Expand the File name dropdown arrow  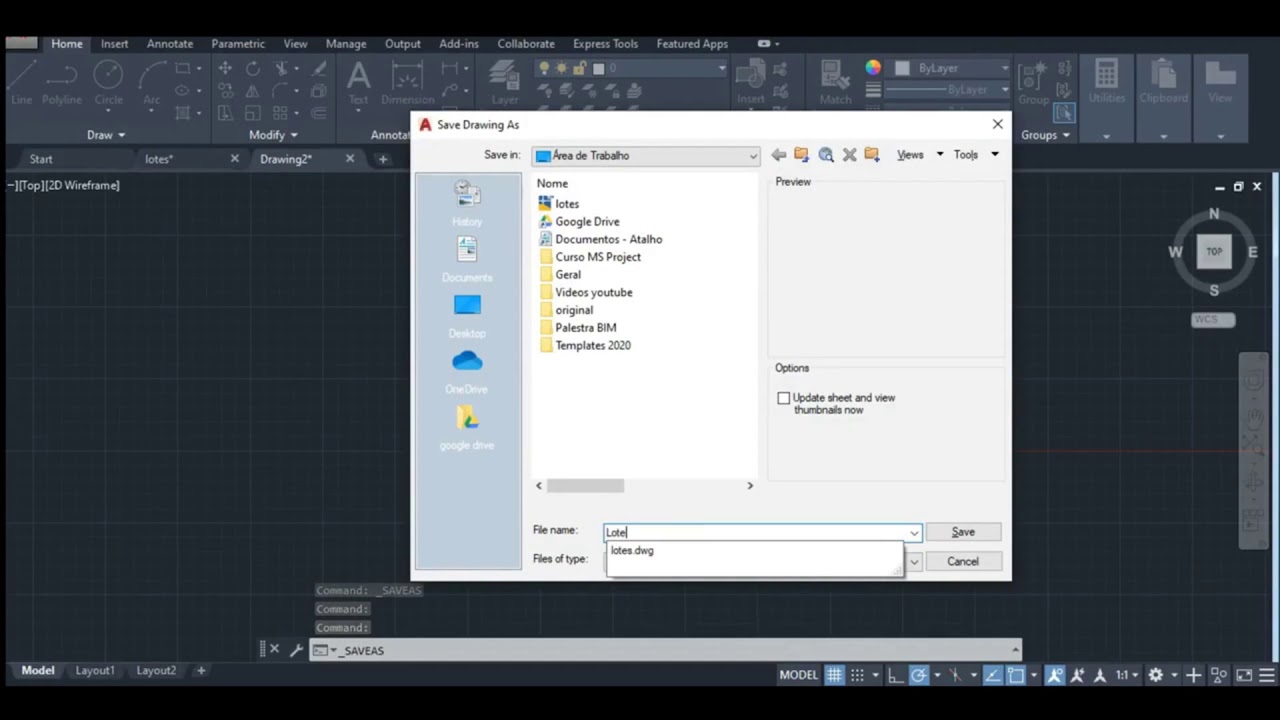point(913,533)
